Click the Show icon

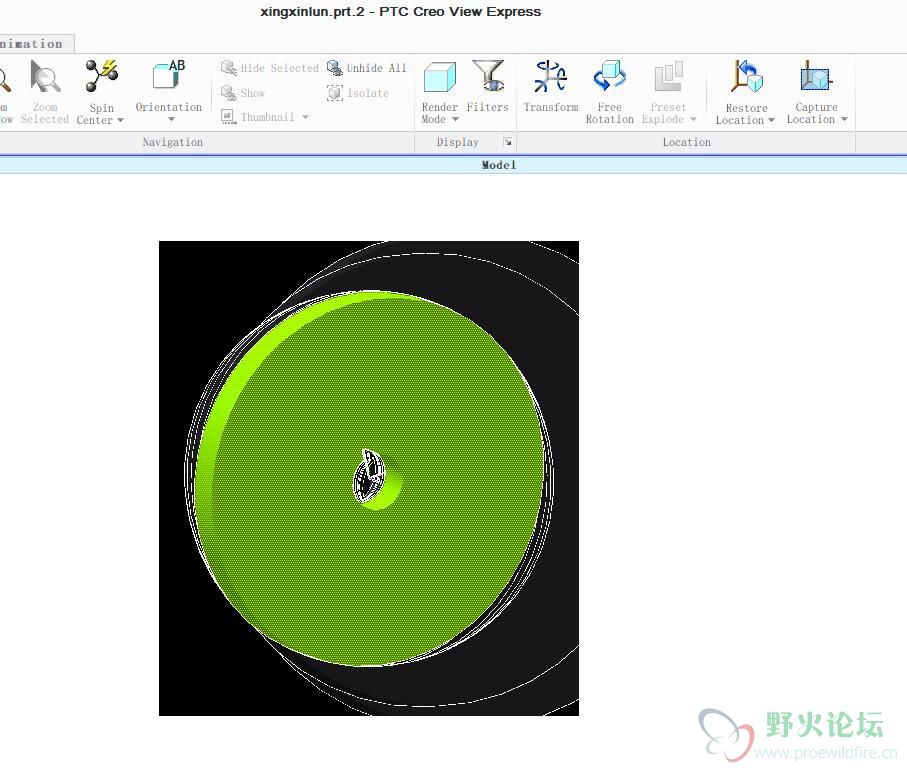point(228,93)
